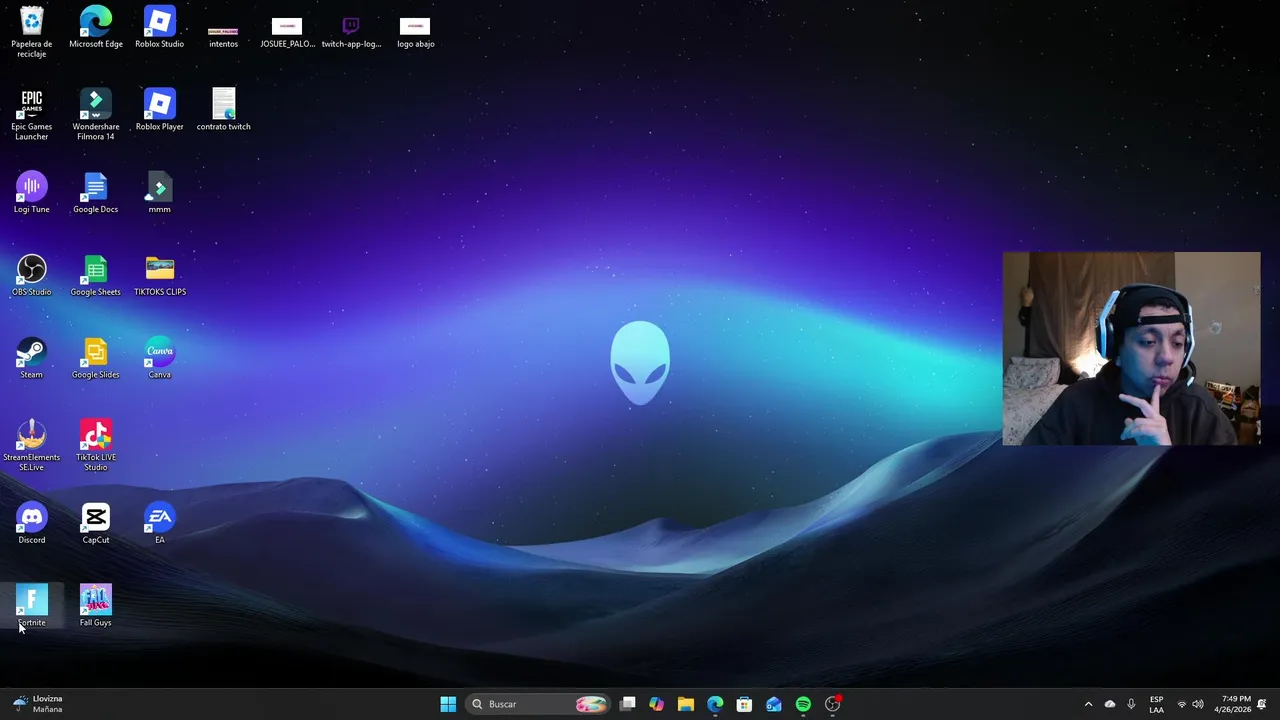
Task: Select the Roblox Player desktop shortcut
Action: click(x=159, y=110)
